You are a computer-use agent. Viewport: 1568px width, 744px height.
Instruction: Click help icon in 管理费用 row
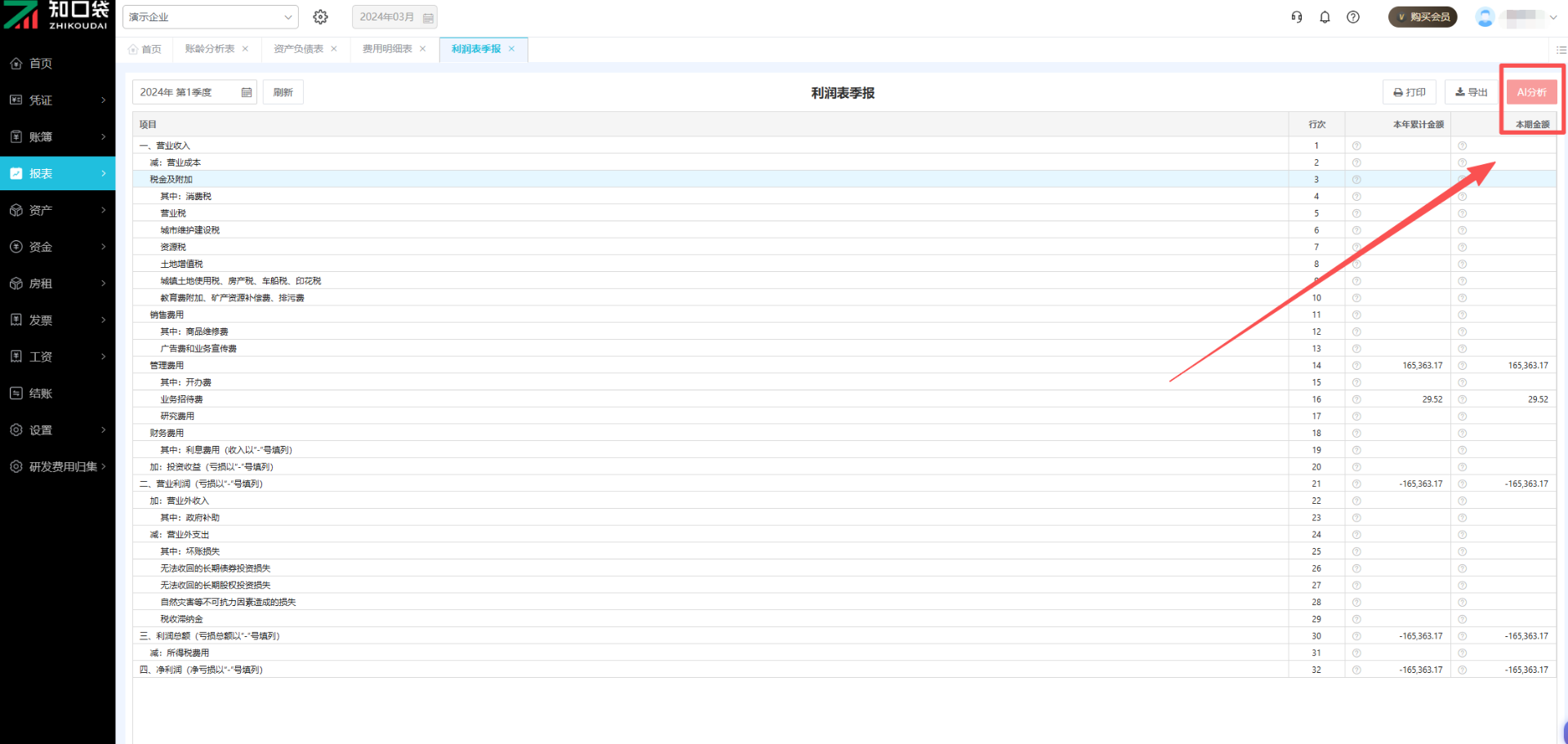pos(1356,366)
